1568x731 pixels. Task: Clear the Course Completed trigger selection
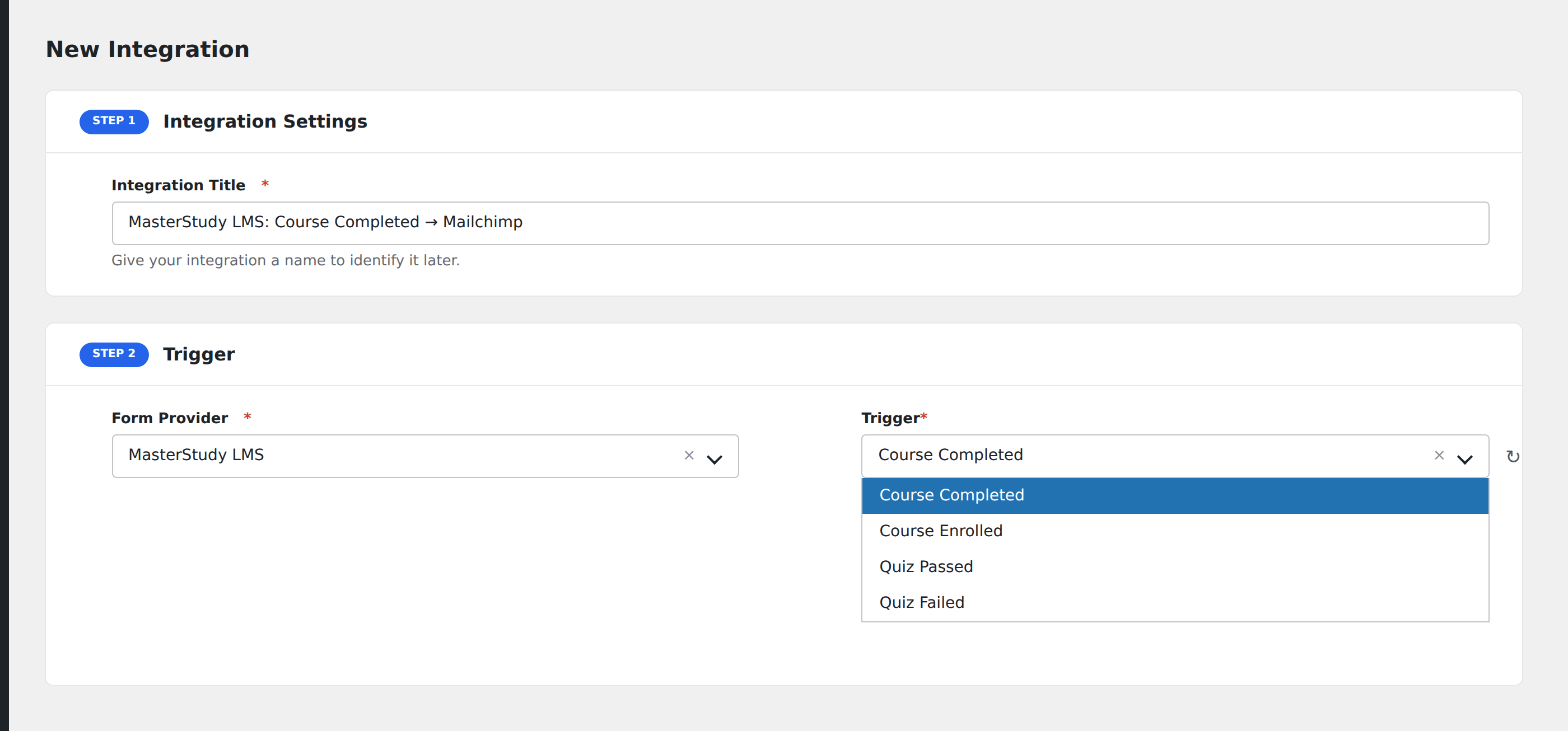point(1439,456)
